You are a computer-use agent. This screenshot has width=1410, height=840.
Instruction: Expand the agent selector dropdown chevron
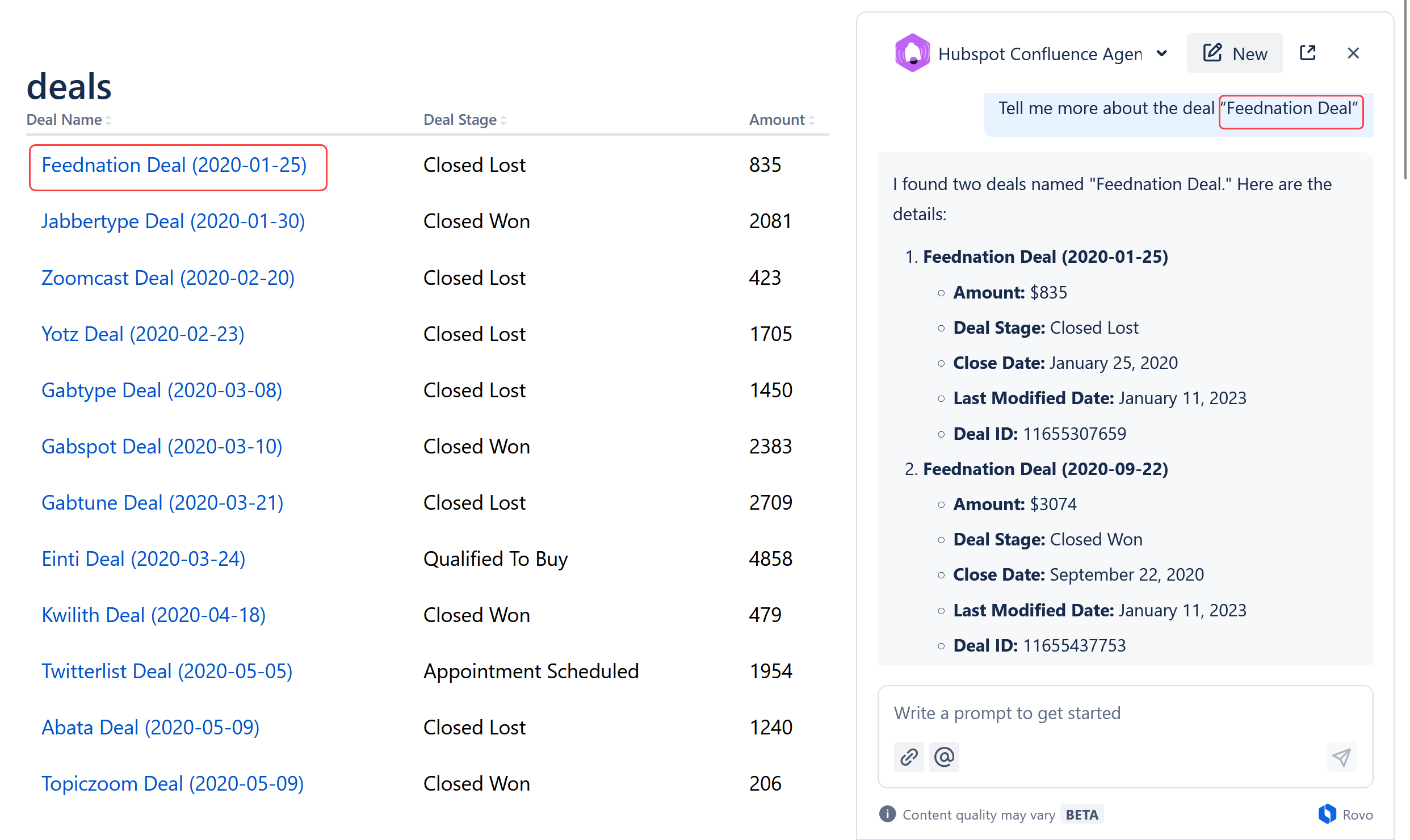[1161, 53]
